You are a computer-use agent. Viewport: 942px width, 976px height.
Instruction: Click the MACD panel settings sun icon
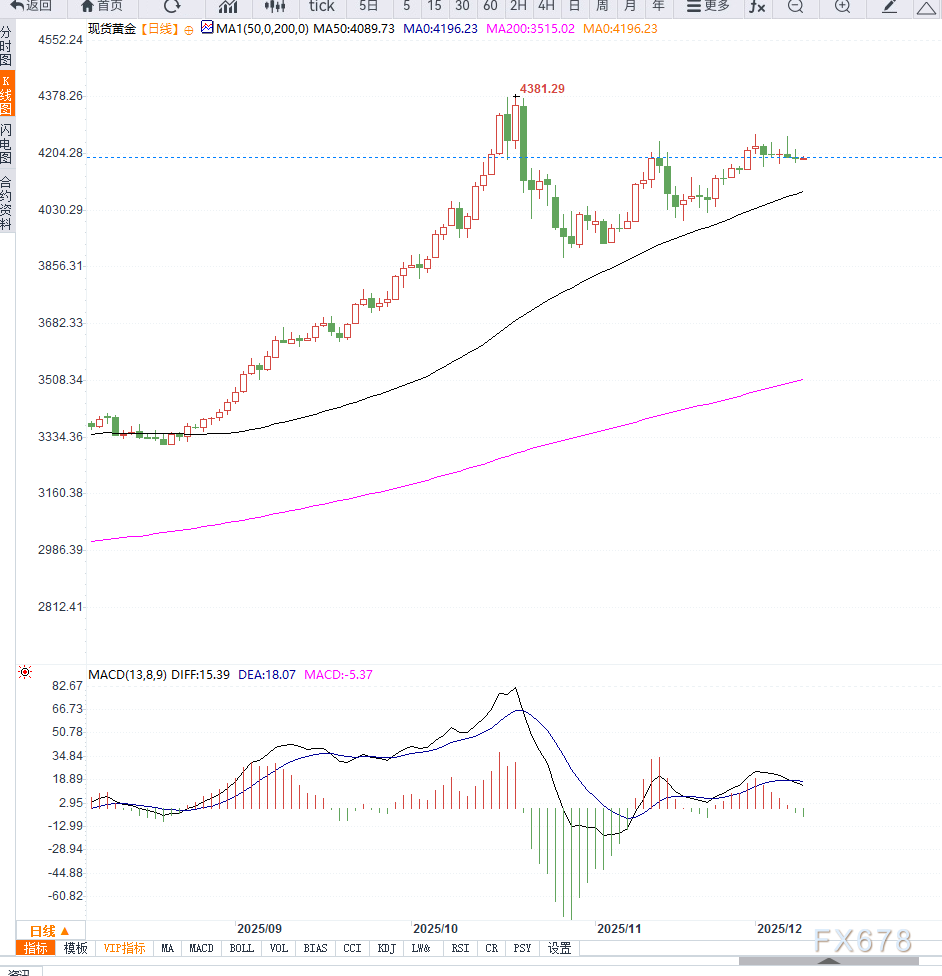pyautogui.click(x=25, y=672)
